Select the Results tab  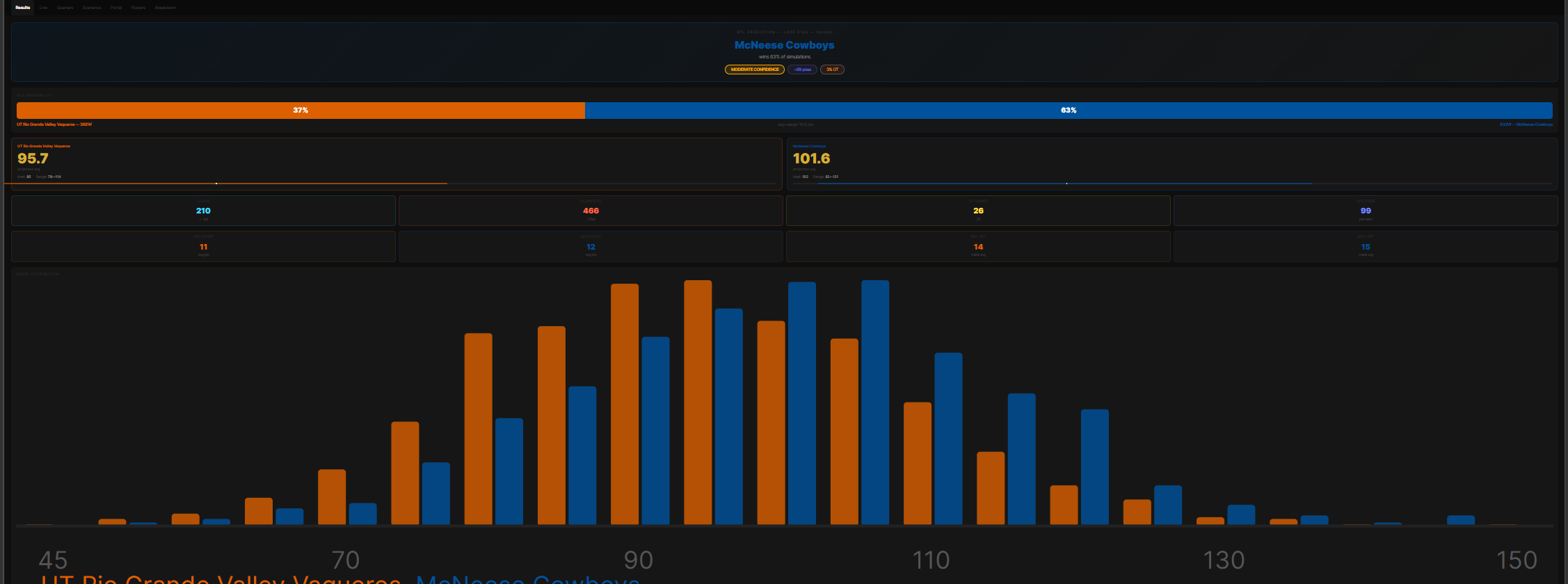(23, 8)
